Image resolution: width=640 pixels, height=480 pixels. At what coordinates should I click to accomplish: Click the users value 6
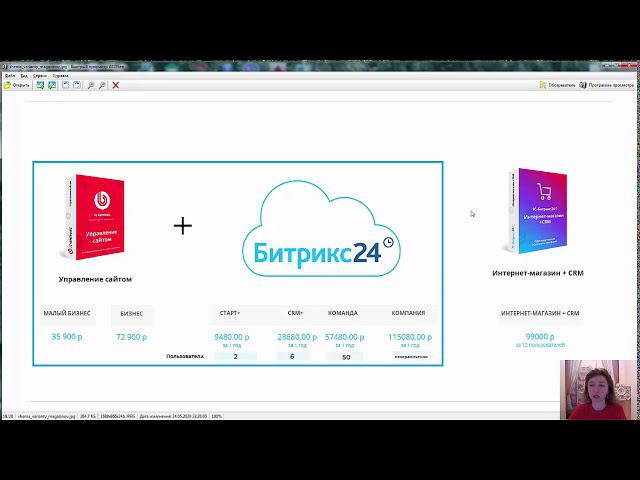tap(292, 356)
